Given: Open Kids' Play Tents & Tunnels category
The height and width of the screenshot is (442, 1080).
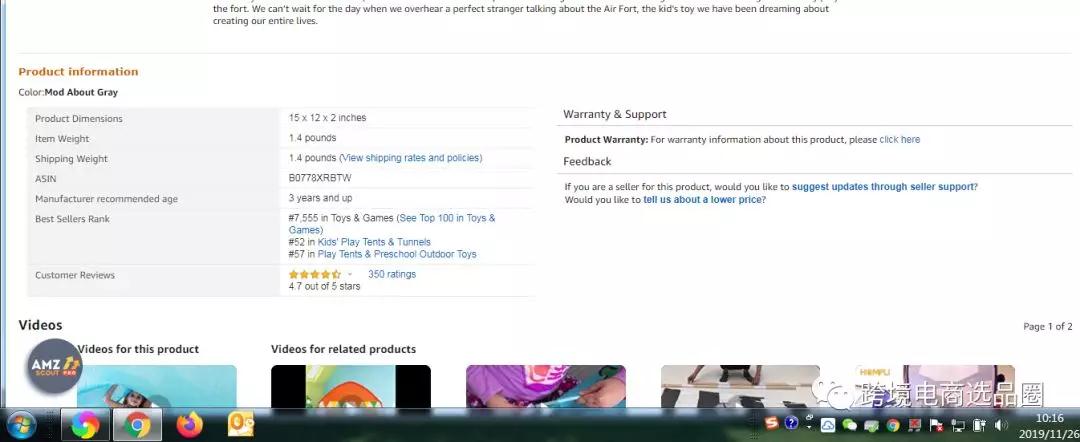Looking at the screenshot, I should (x=374, y=242).
